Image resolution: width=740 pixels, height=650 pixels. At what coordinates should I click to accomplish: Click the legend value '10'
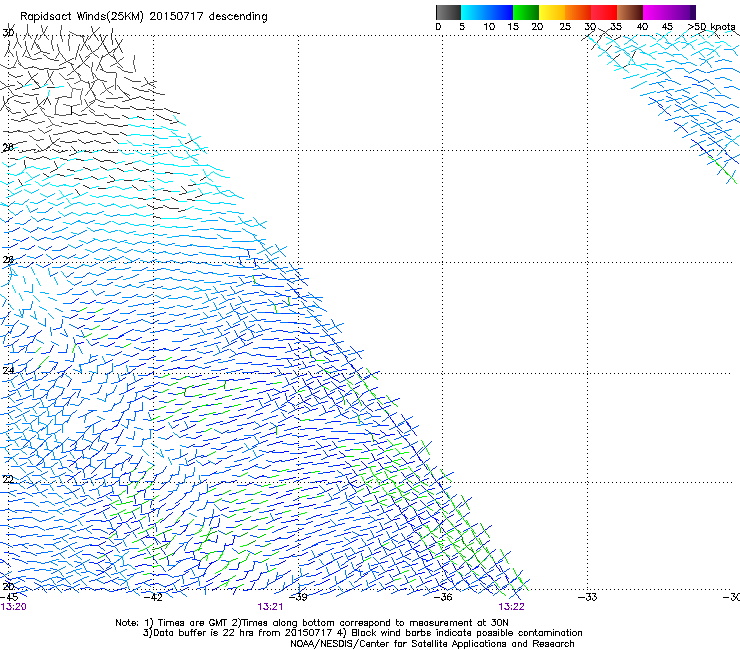click(489, 27)
